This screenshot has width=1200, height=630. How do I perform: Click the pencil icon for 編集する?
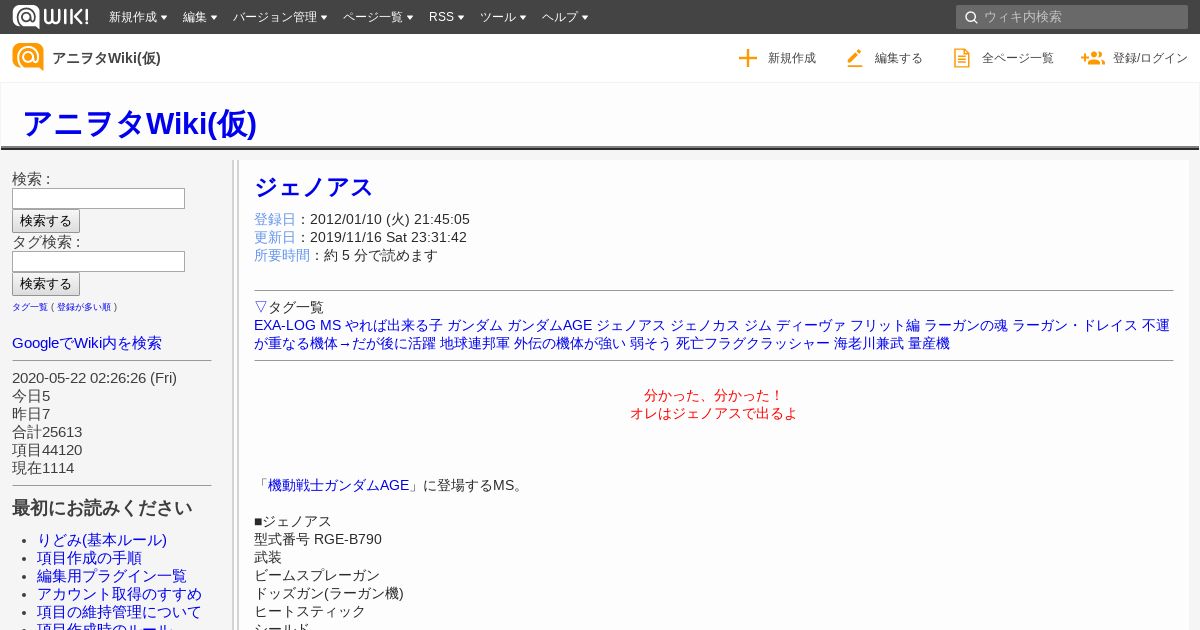[x=855, y=58]
